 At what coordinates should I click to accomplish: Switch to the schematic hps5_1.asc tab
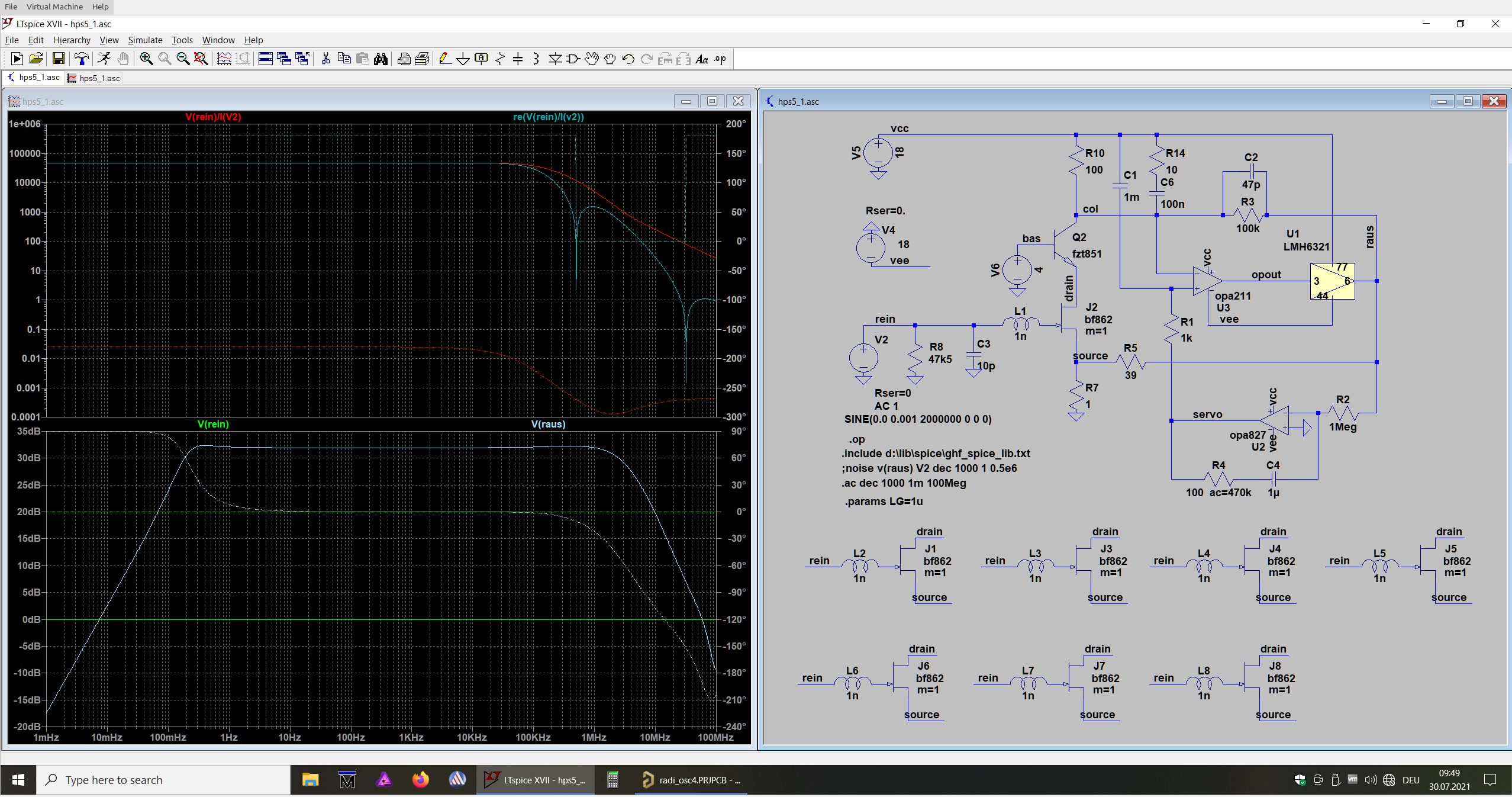tap(34, 78)
